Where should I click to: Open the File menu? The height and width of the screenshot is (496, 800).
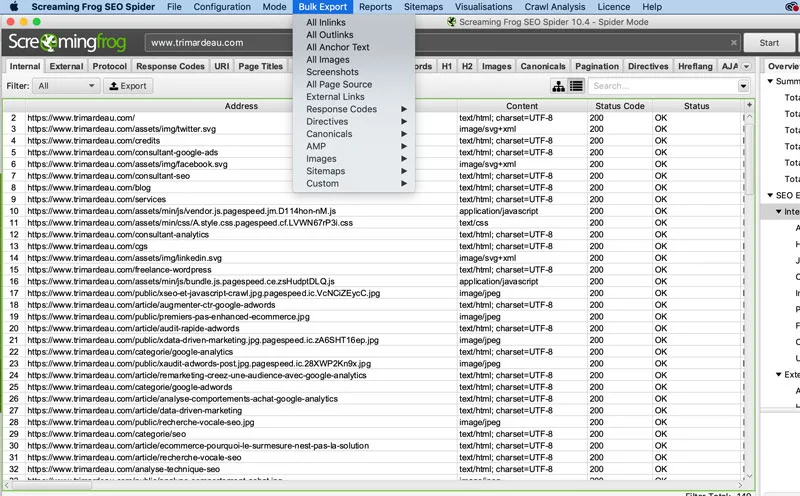pyautogui.click(x=174, y=7)
